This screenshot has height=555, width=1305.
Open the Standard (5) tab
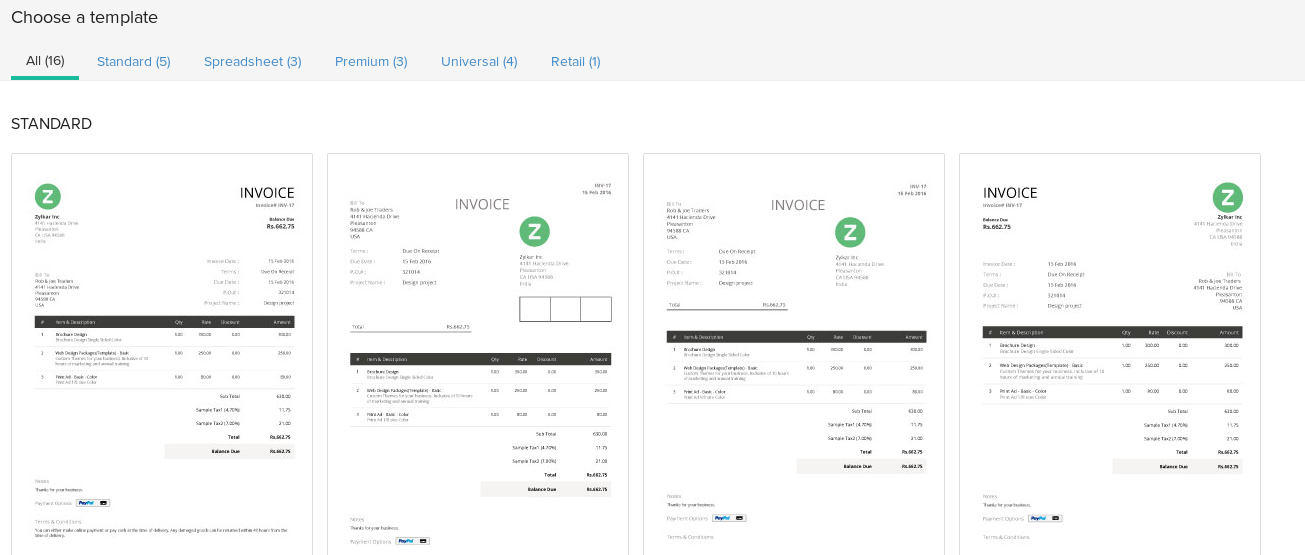pos(133,62)
